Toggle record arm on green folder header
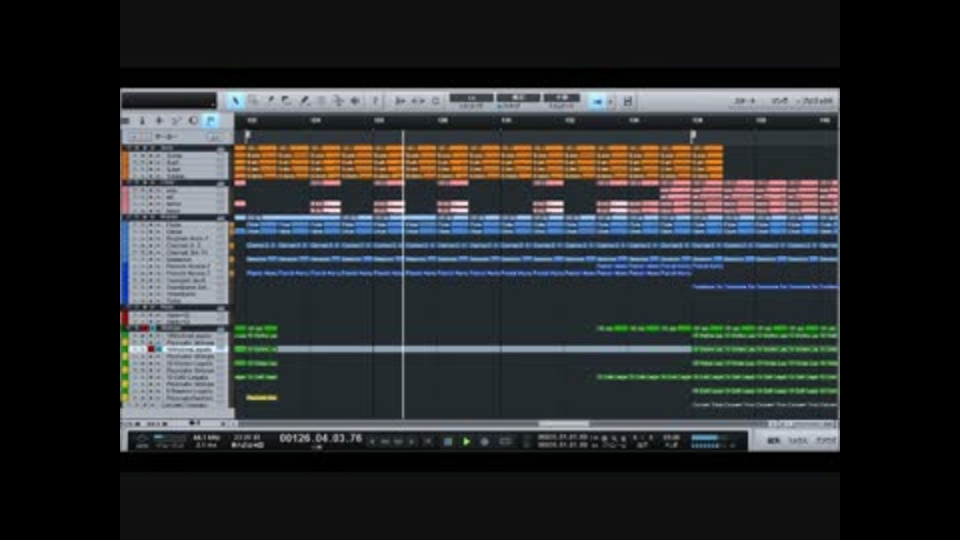This screenshot has width=960, height=540. 144,328
